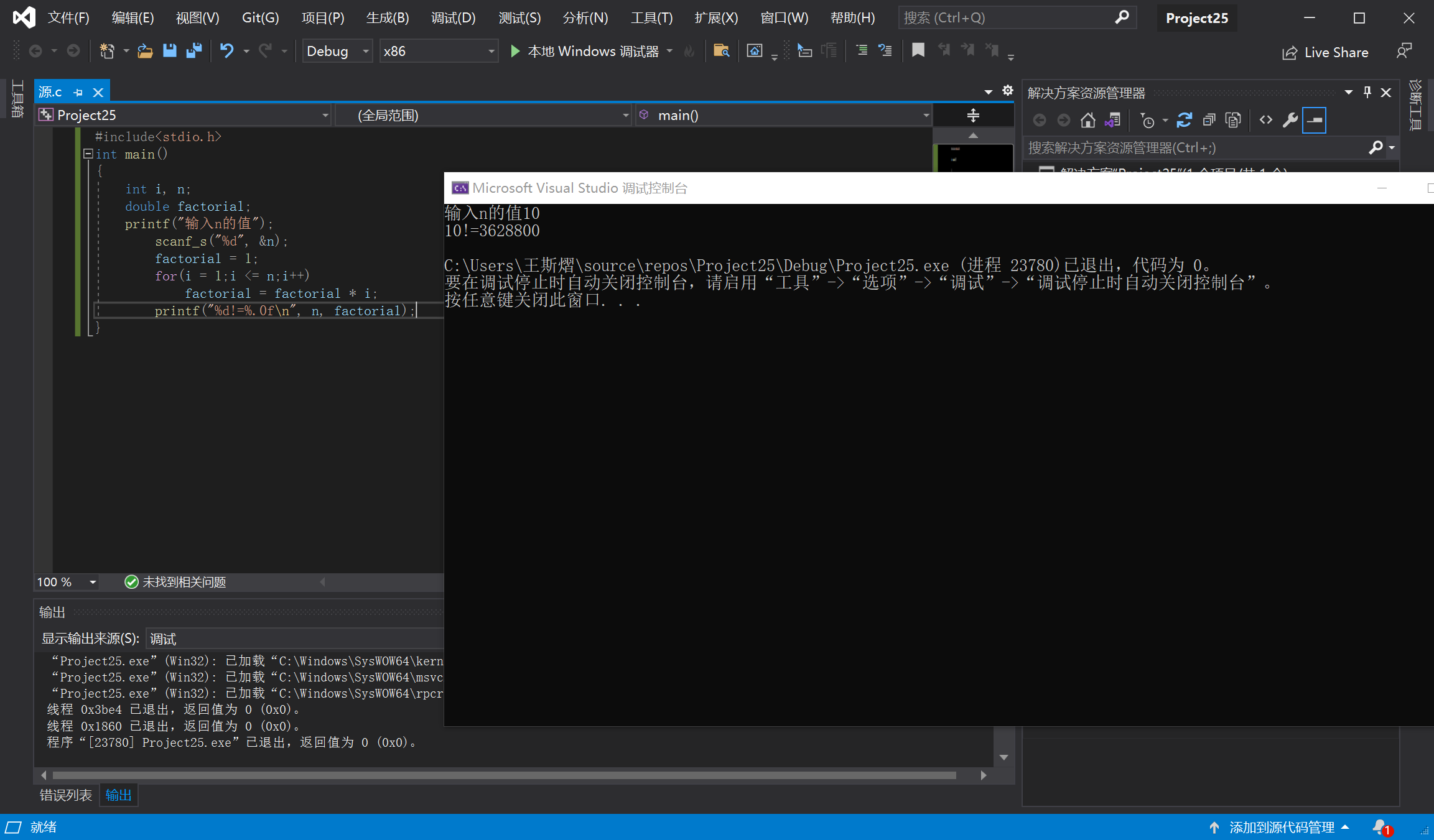Click the bookmark toggle toolbar icon
Screen dimensions: 1434x840
click(918, 50)
